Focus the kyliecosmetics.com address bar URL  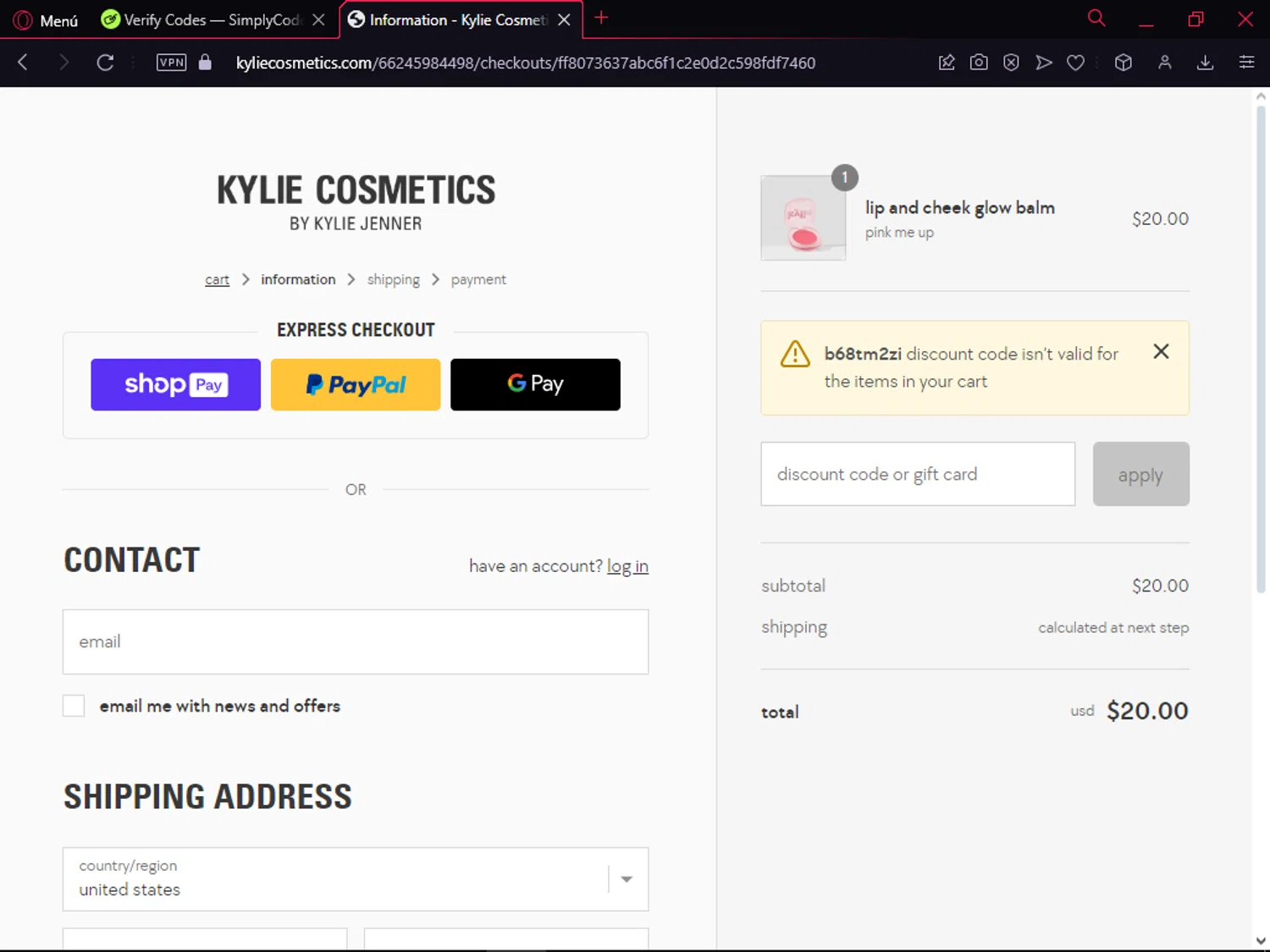point(525,63)
